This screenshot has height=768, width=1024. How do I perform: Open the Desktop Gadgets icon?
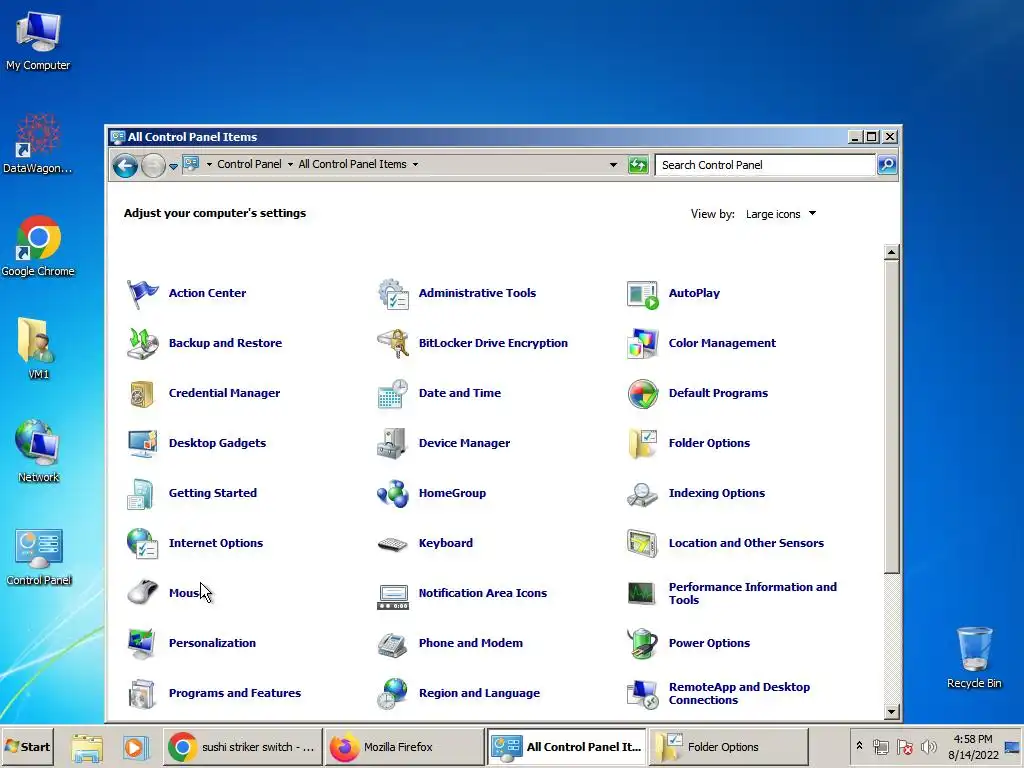(142, 443)
